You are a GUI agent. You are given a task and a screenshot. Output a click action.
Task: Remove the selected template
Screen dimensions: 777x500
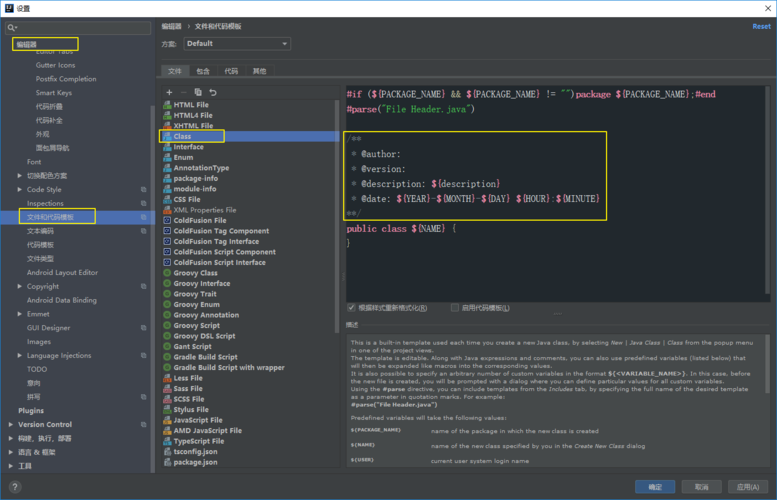click(183, 92)
